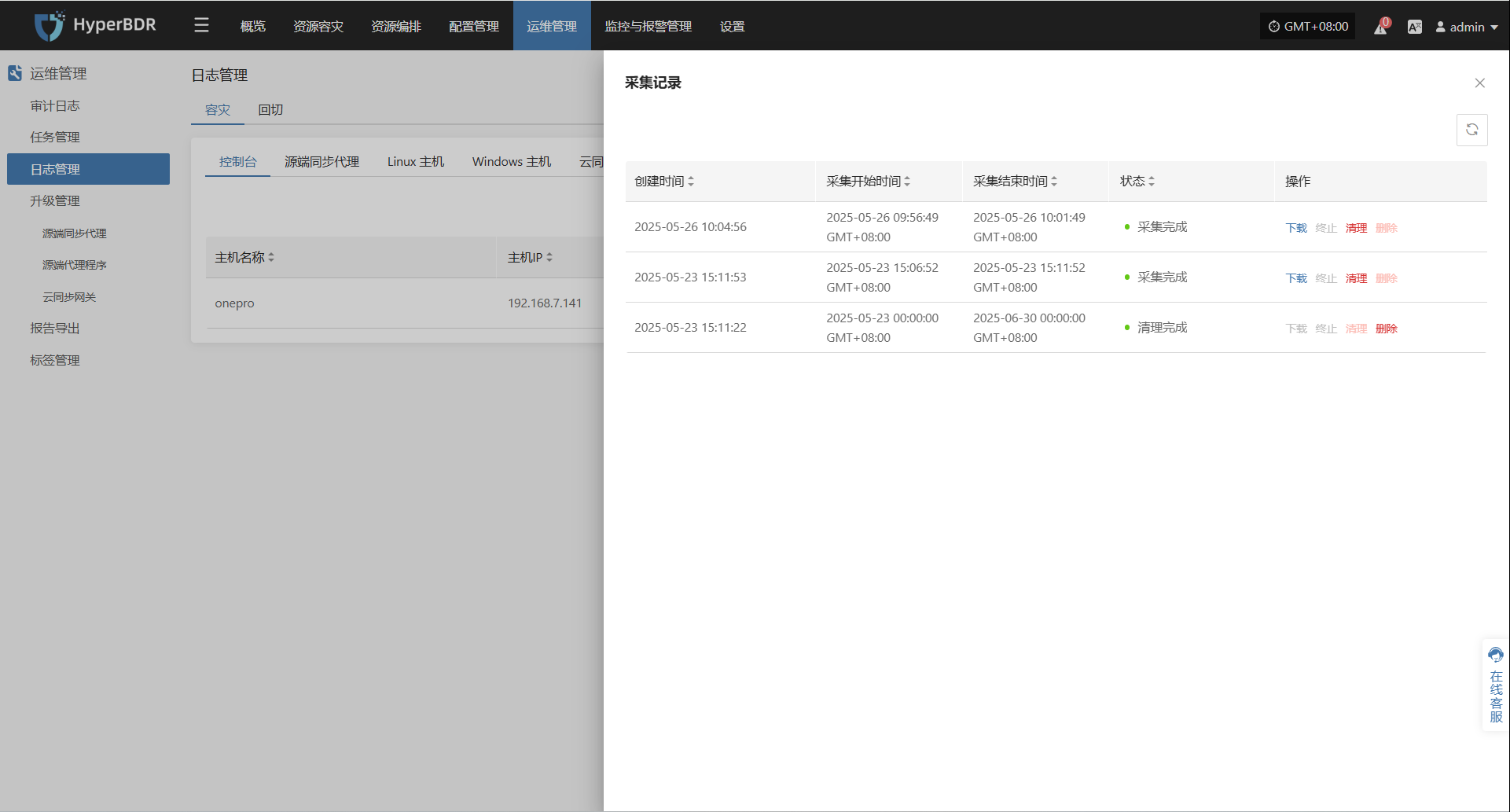Switch to the 回切 tab
This screenshot has height=812, width=1510.
[x=270, y=110]
